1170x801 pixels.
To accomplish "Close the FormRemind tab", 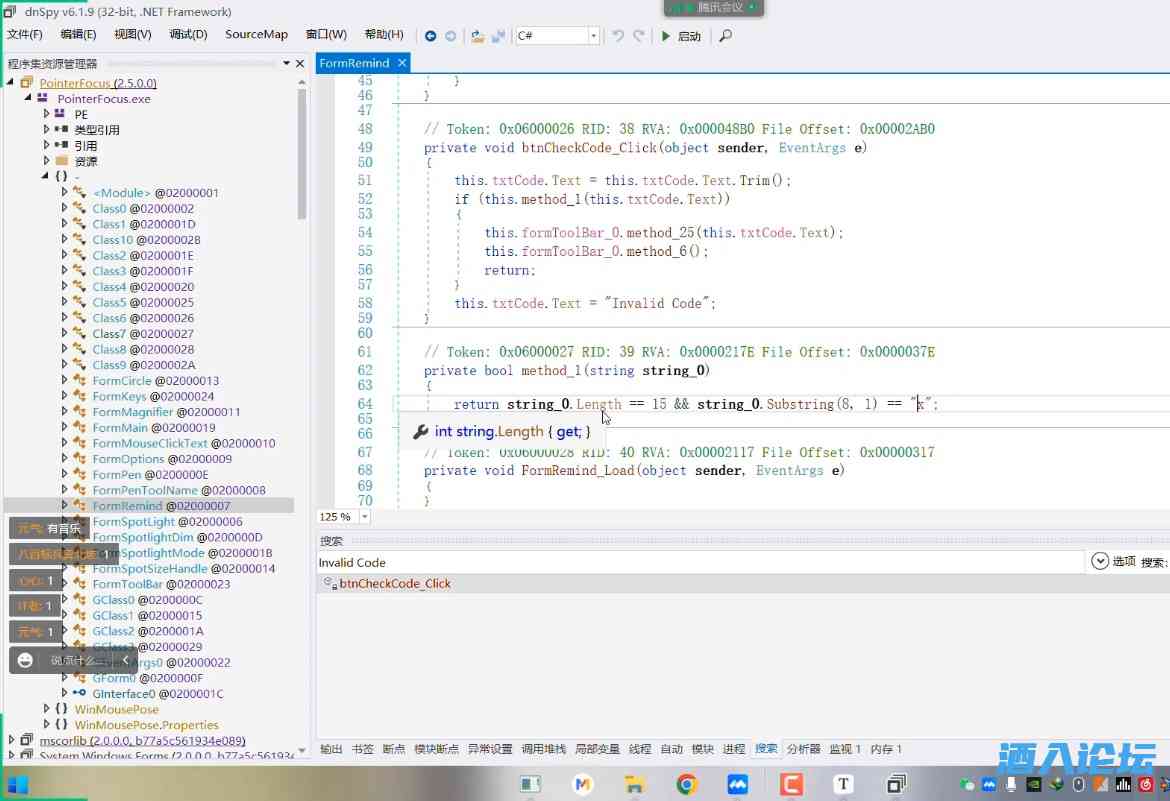I will [x=402, y=63].
